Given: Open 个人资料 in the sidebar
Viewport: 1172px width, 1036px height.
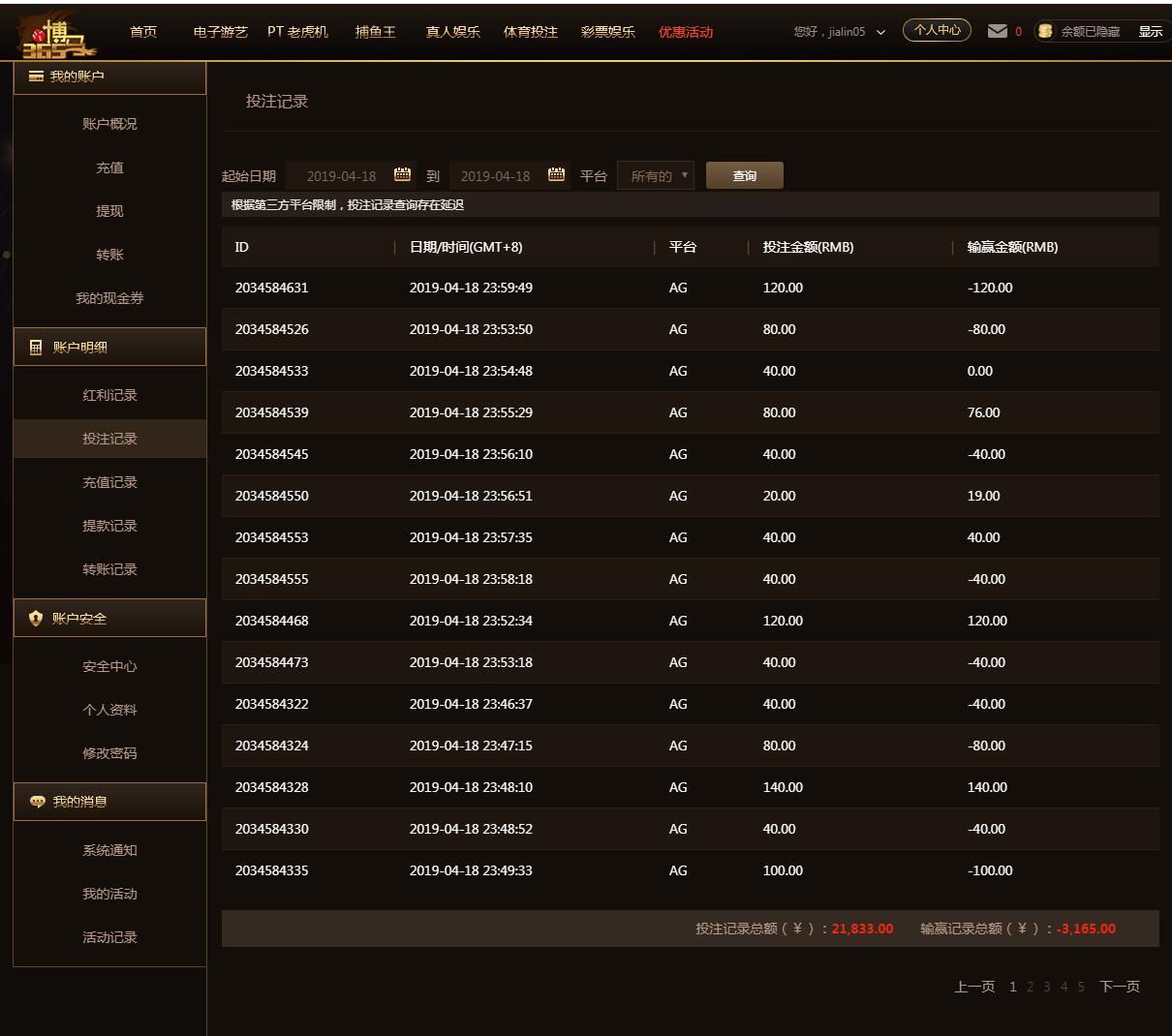Looking at the screenshot, I should pyautogui.click(x=109, y=710).
